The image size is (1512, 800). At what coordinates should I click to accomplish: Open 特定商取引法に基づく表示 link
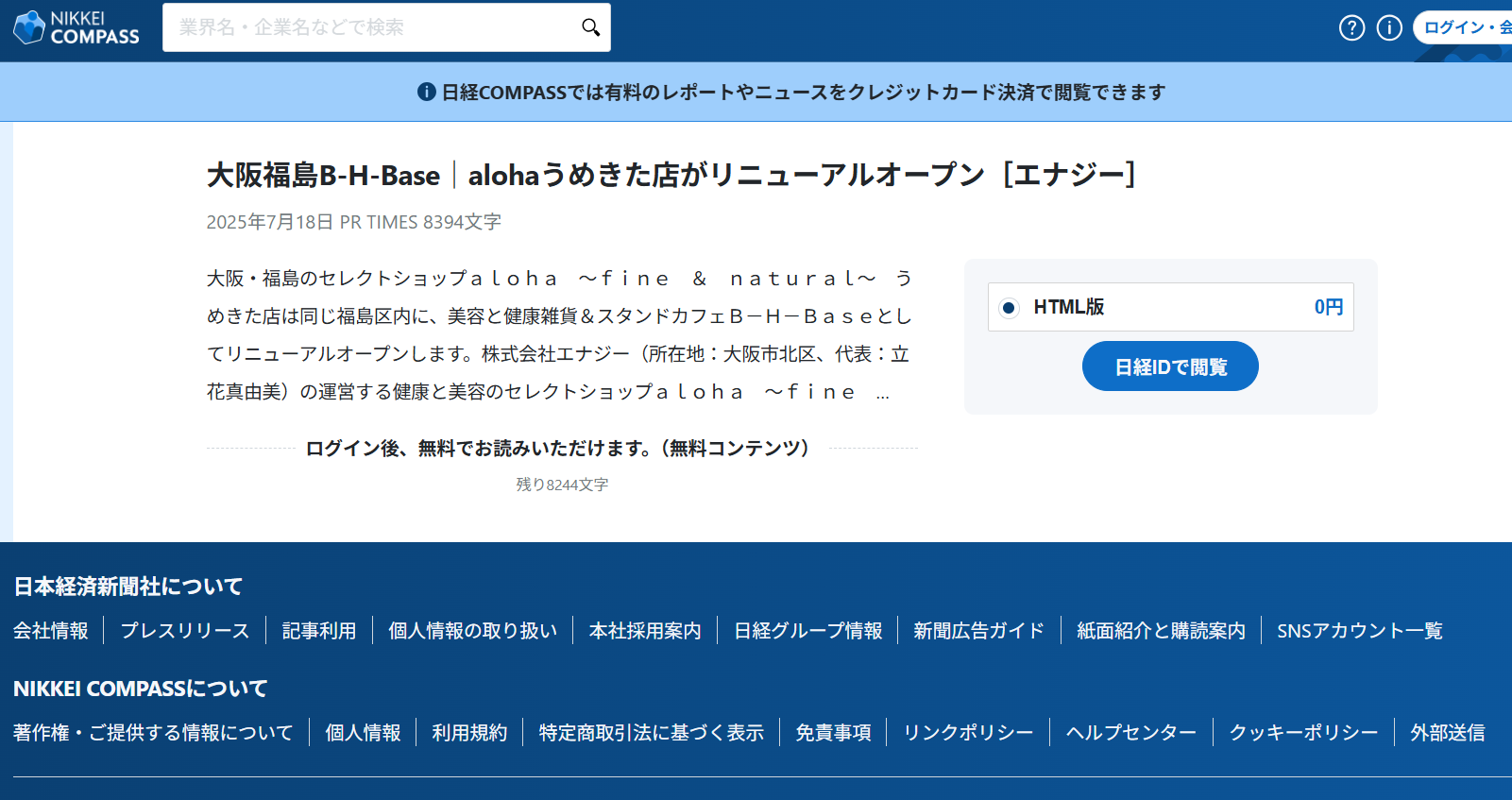tap(652, 733)
